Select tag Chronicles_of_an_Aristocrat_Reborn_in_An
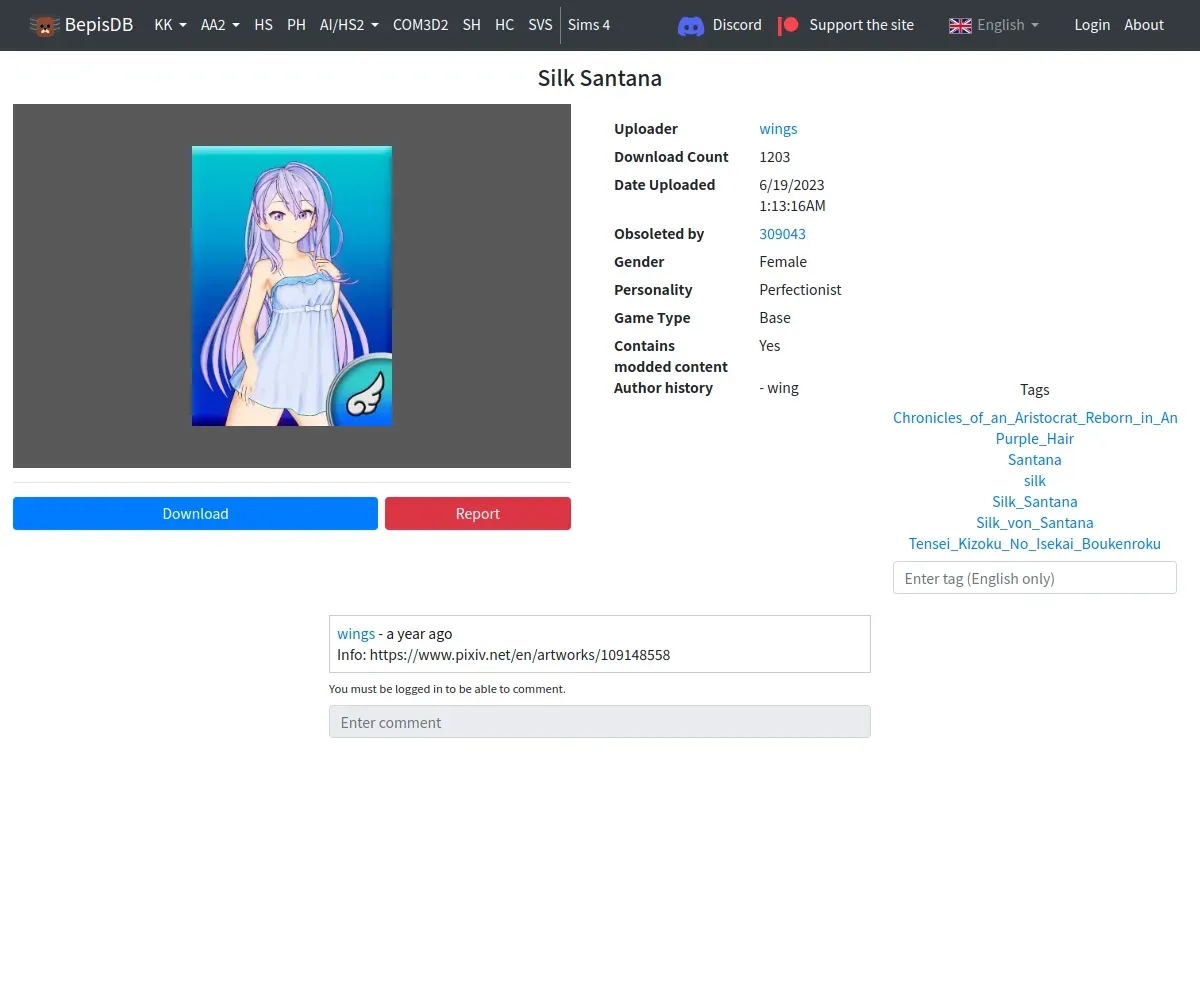This screenshot has height=1000, width=1200. coord(1035,418)
